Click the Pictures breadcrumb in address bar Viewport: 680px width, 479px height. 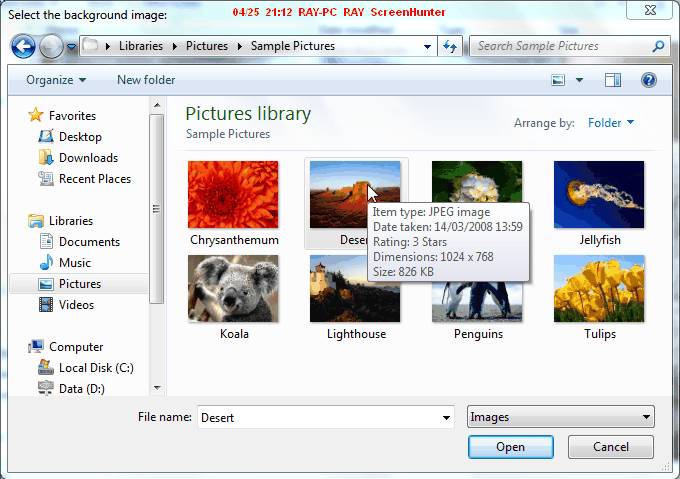(207, 46)
